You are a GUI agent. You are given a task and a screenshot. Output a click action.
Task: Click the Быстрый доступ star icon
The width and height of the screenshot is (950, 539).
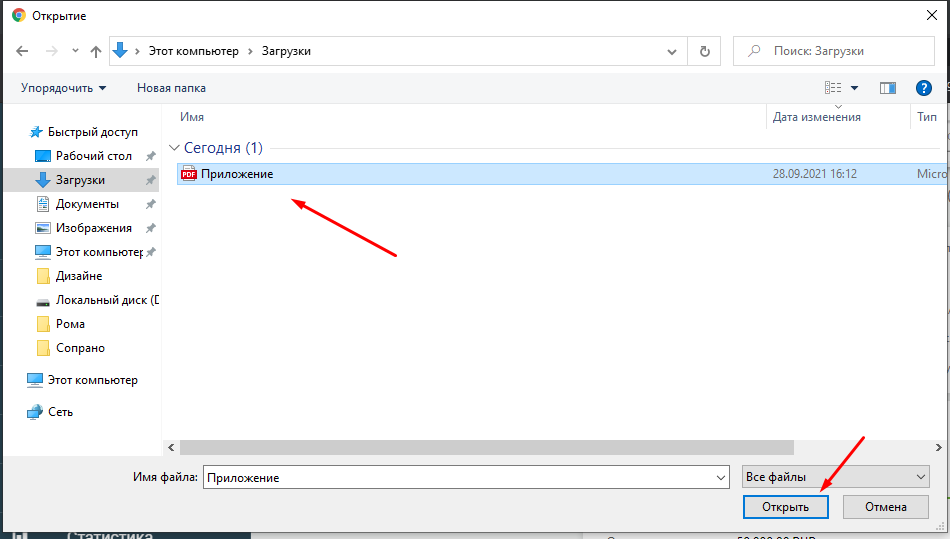pyautogui.click(x=36, y=132)
